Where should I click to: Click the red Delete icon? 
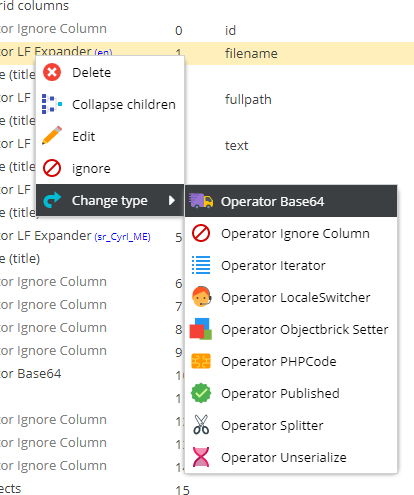coord(52,72)
